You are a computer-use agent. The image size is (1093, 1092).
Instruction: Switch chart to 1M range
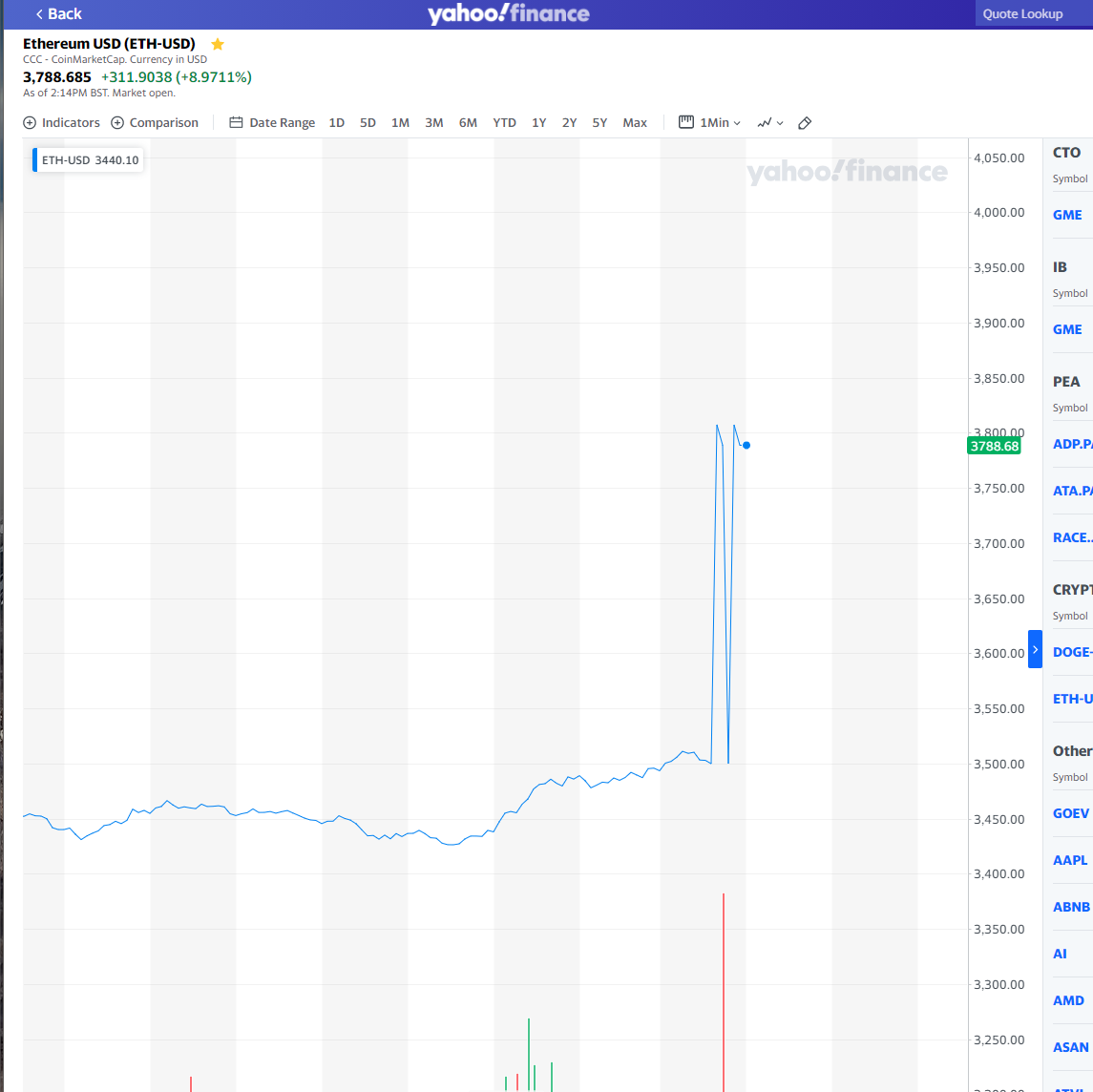(400, 123)
